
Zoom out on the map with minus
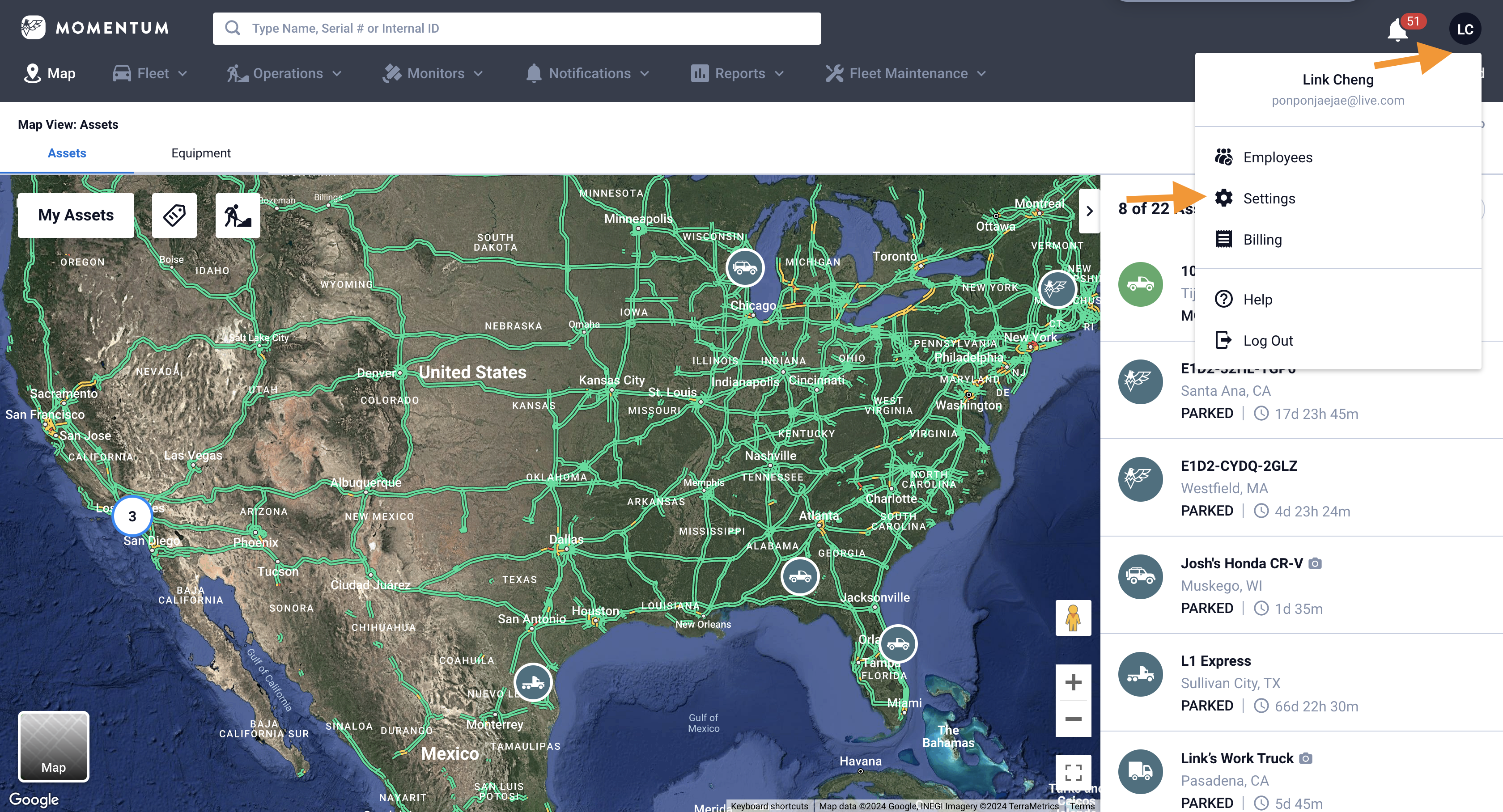click(1073, 719)
